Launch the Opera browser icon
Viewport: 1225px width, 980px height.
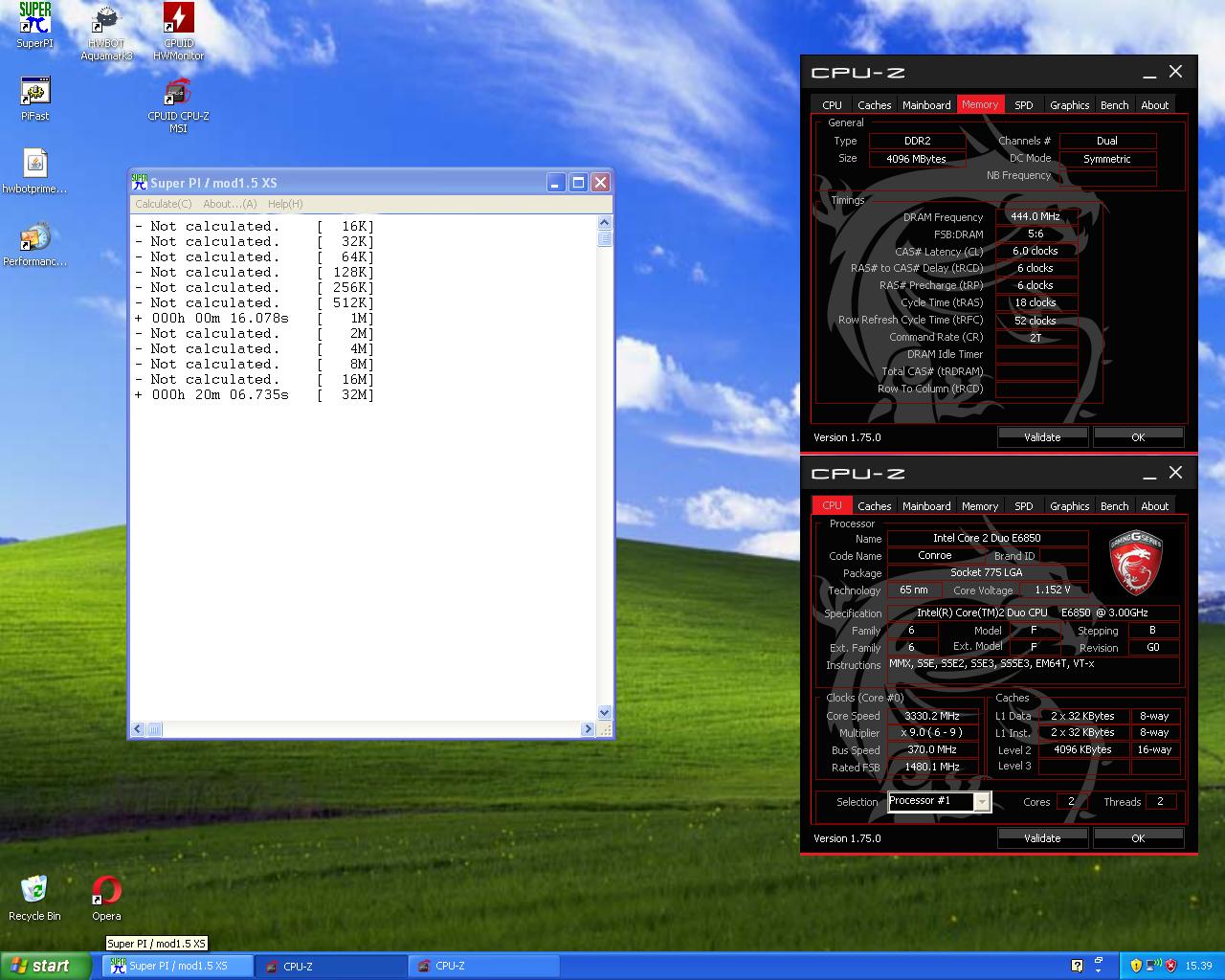click(106, 898)
